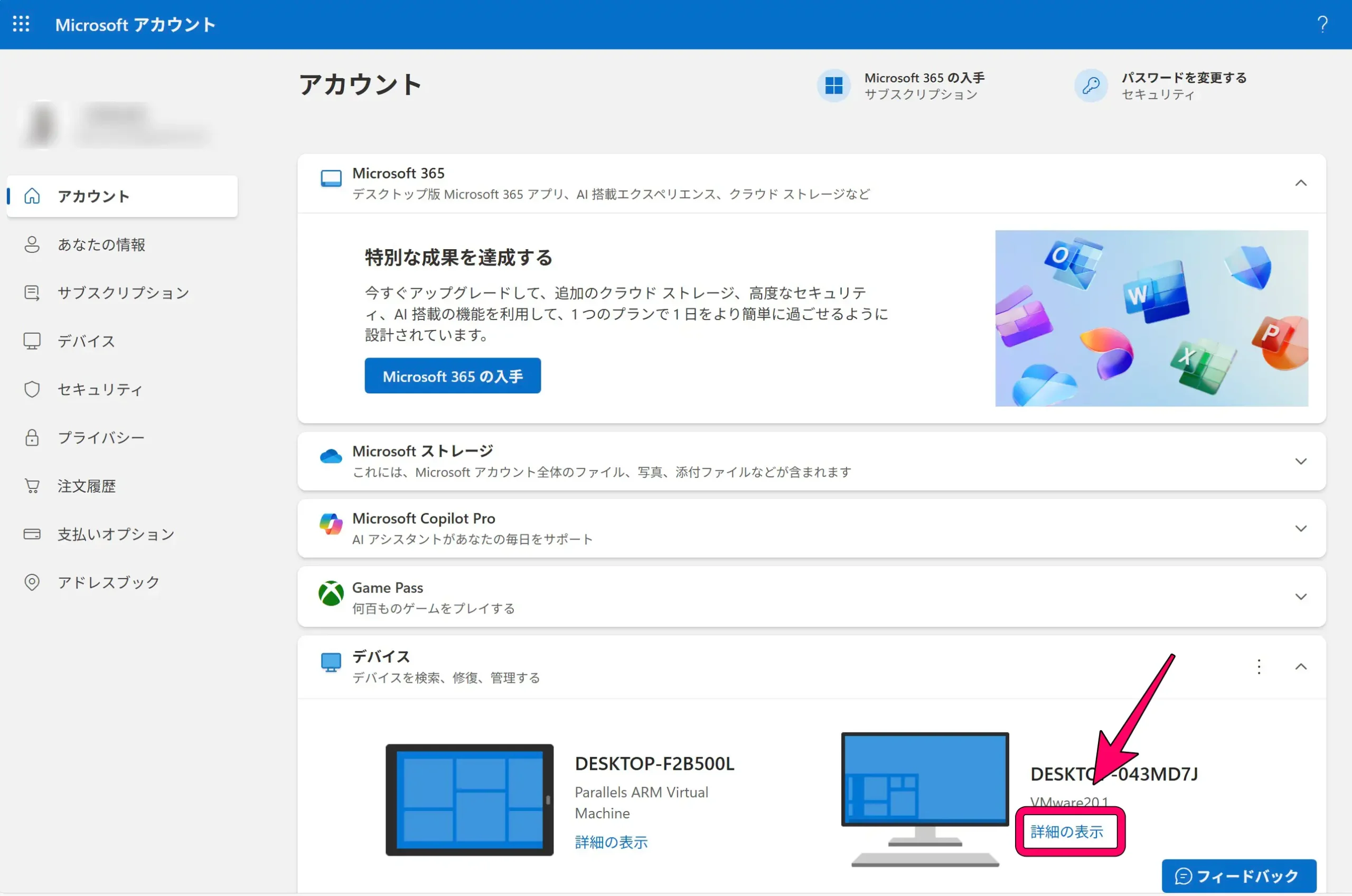Image resolution: width=1352 pixels, height=896 pixels.
Task: Click the DESKTOP-F2B500L device thumbnail
Action: (470, 799)
